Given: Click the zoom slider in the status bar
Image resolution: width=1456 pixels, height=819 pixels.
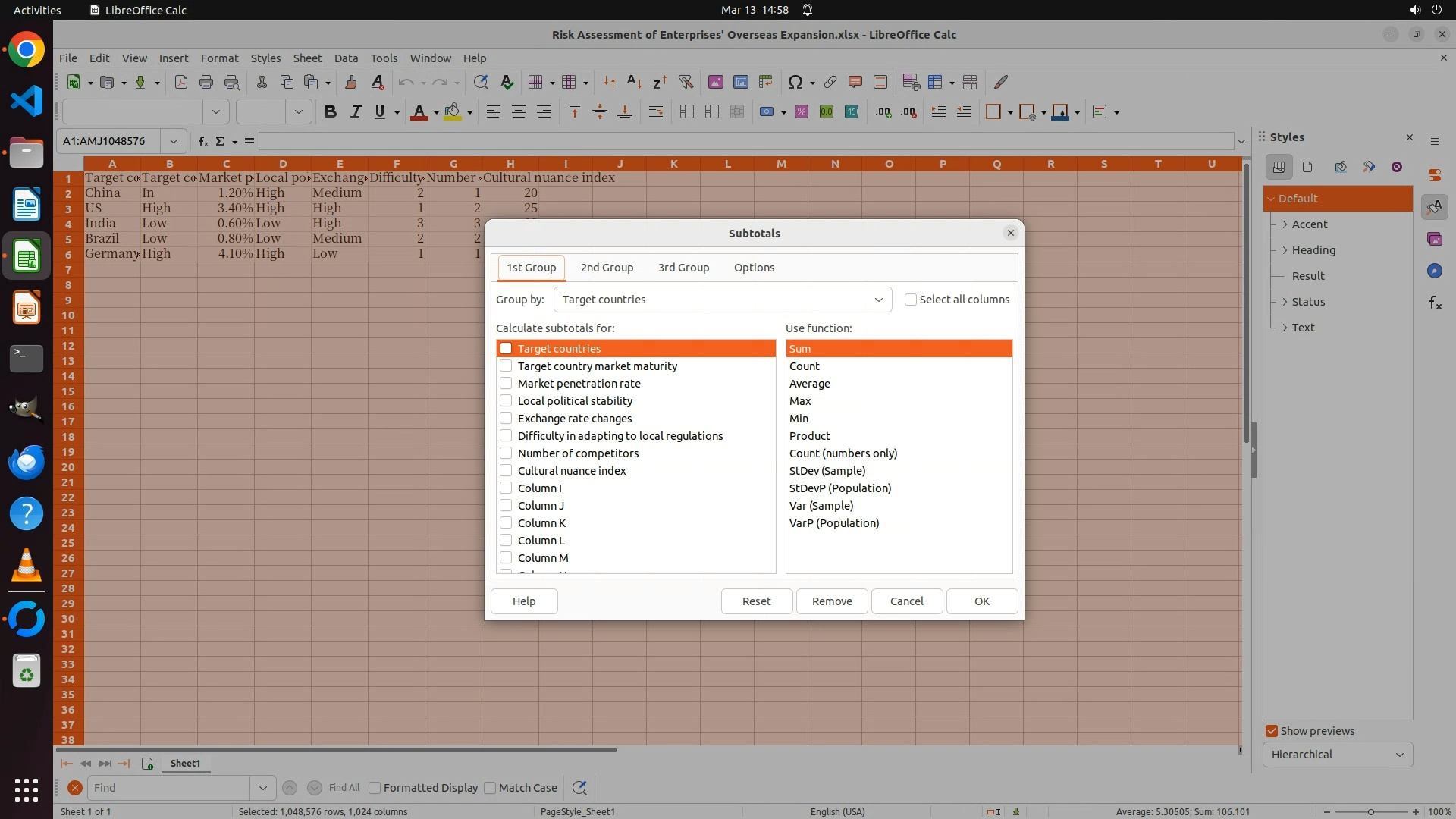Looking at the screenshot, I should (x=1370, y=811).
